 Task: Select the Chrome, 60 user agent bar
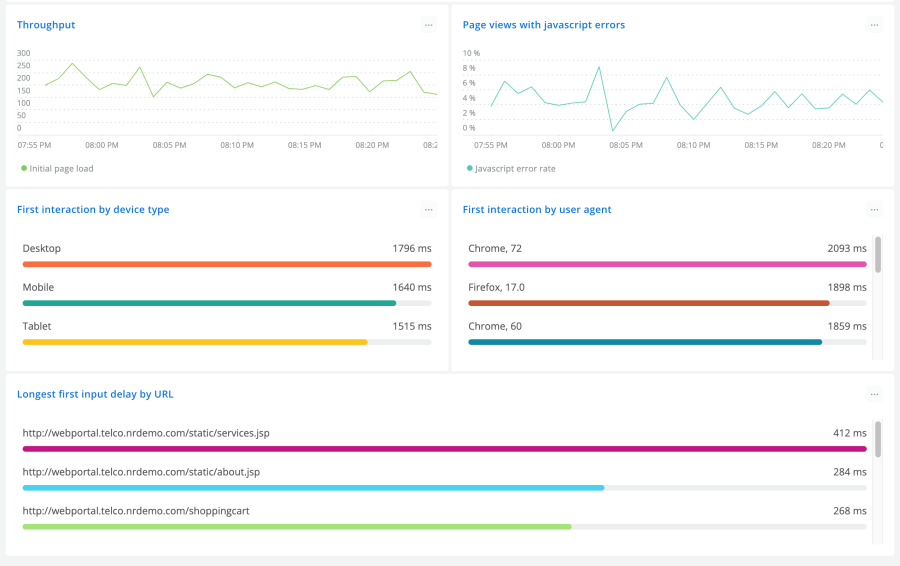[x=645, y=342]
